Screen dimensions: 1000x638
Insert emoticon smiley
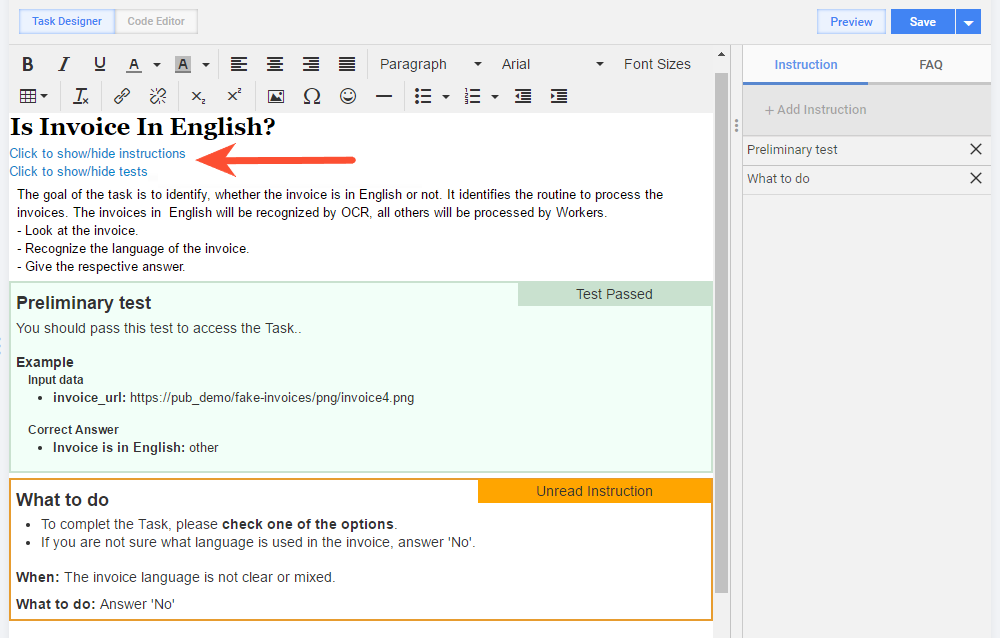click(x=348, y=96)
